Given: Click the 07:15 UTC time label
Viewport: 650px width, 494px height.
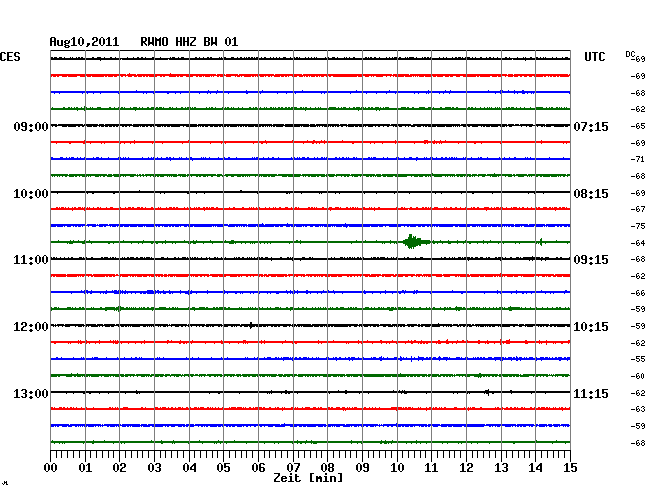Looking at the screenshot, I should 591,126.
